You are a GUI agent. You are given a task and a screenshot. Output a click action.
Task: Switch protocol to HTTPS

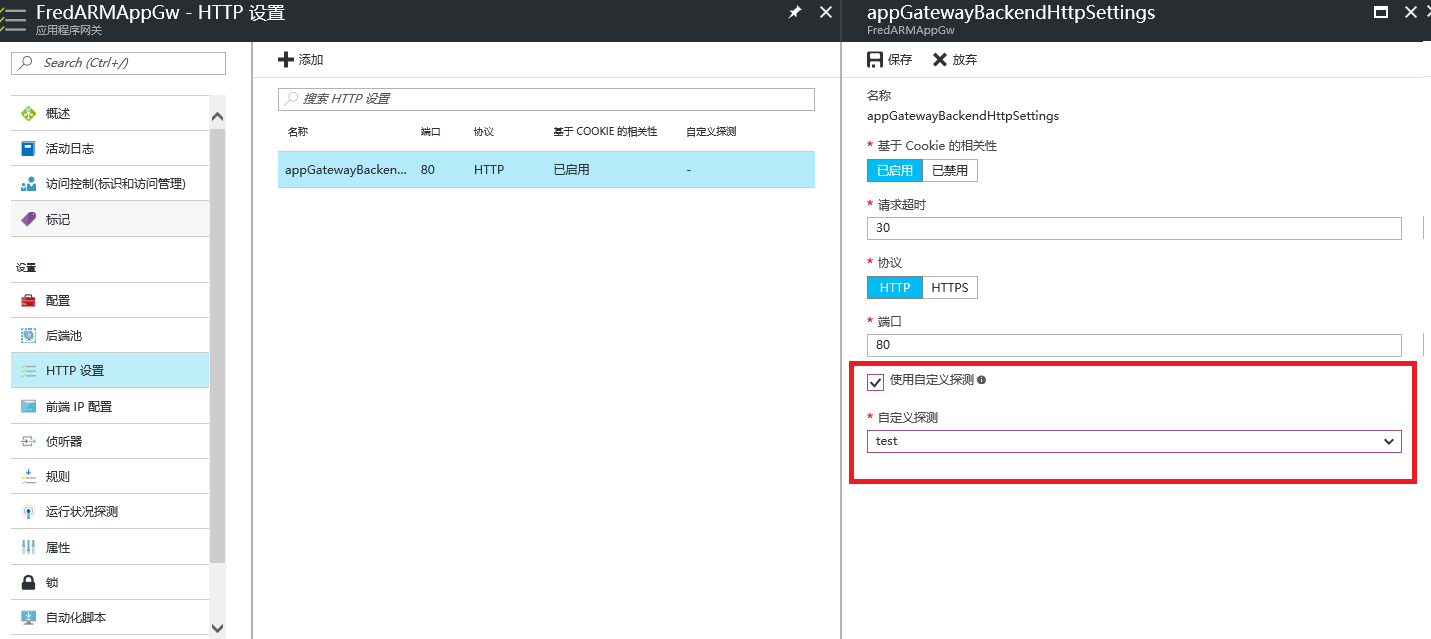tap(949, 288)
